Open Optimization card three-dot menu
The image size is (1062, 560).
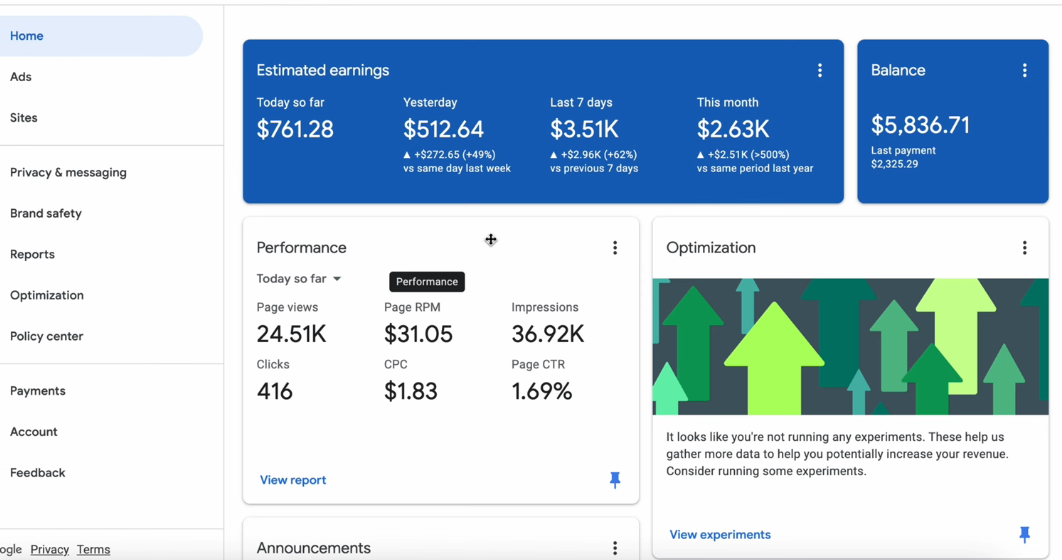coord(1025,248)
